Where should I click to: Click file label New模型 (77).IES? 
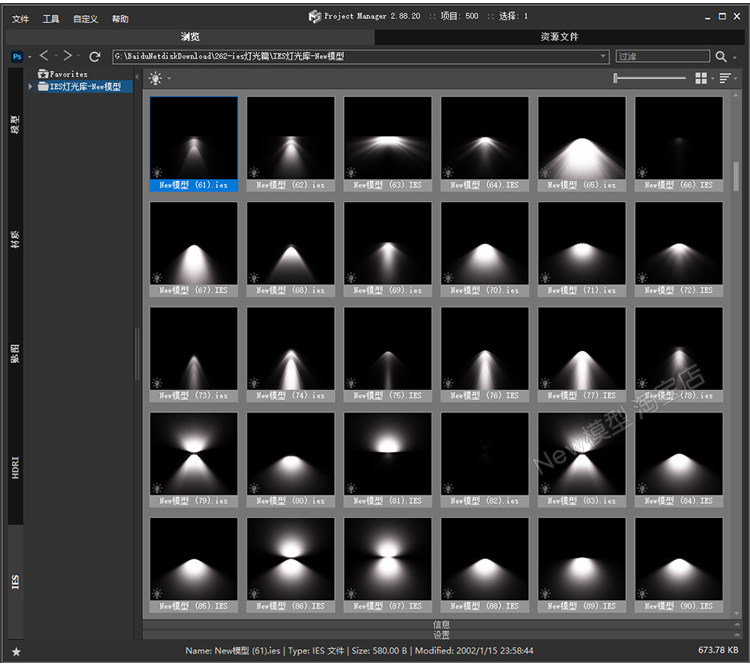click(582, 396)
